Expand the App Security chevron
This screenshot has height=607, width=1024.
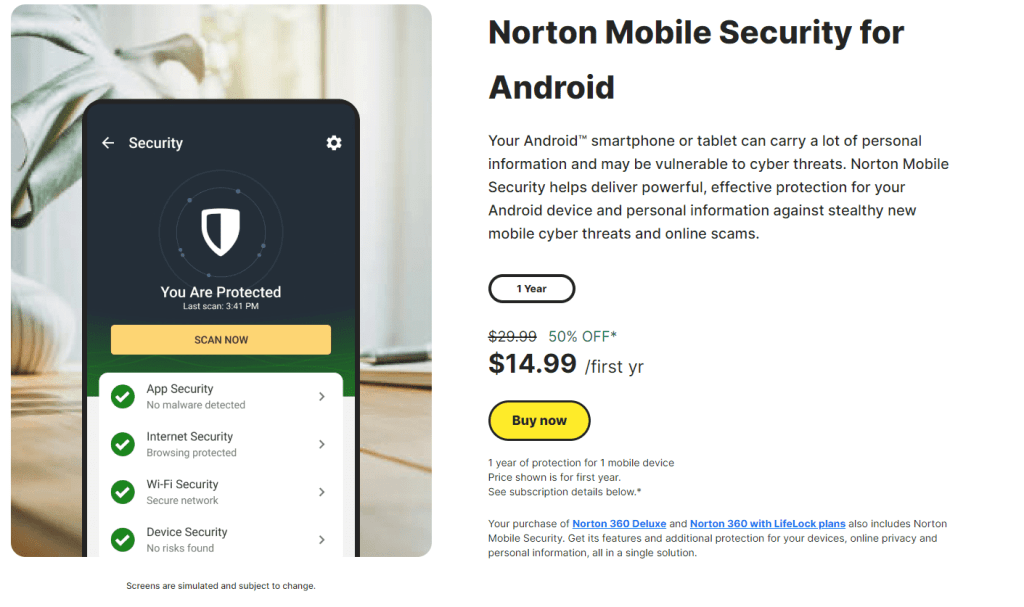click(x=321, y=396)
